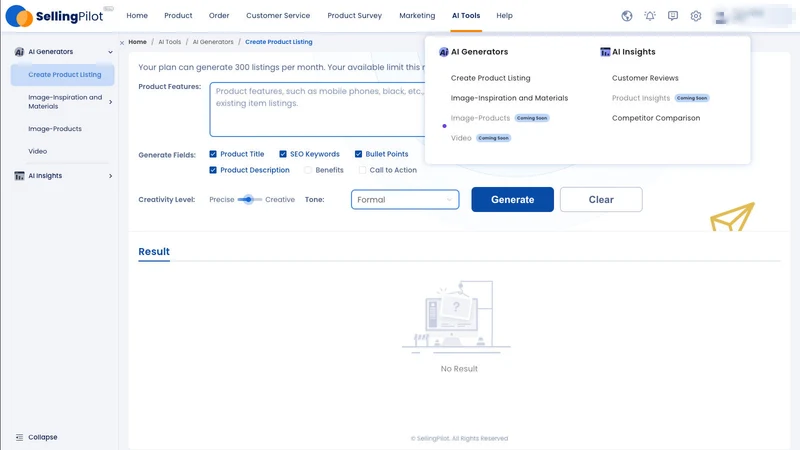
Task: Click the user avatar in header
Action: click(720, 17)
